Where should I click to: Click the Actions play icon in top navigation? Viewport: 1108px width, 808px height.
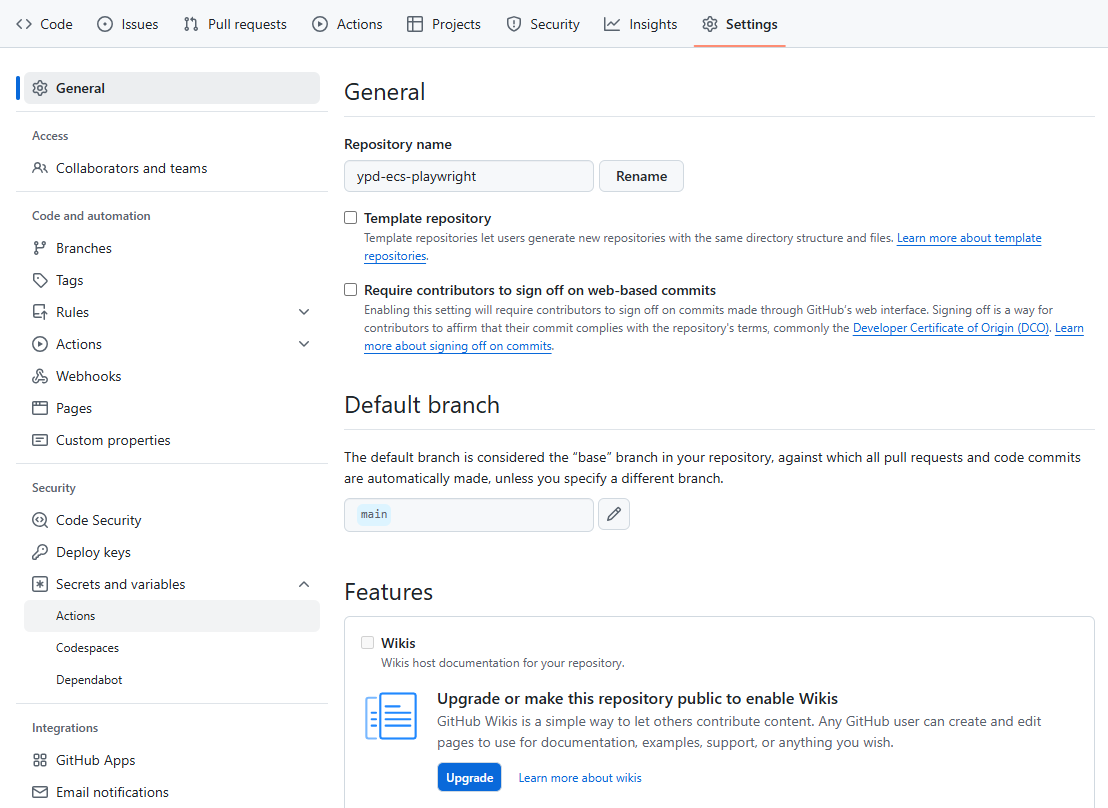320,24
